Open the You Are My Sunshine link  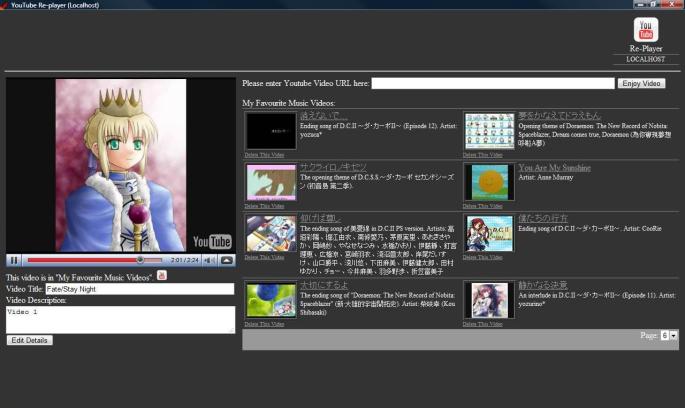coord(554,168)
